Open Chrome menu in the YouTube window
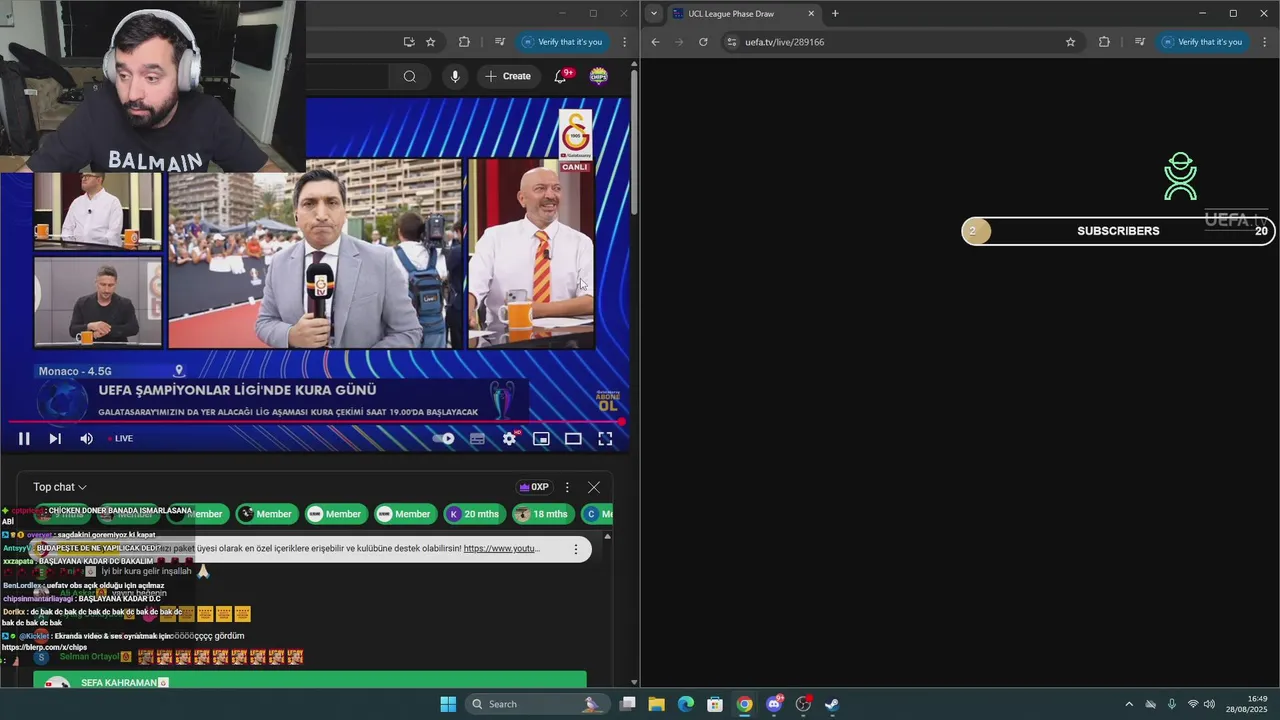This screenshot has height=720, width=1280. click(625, 42)
